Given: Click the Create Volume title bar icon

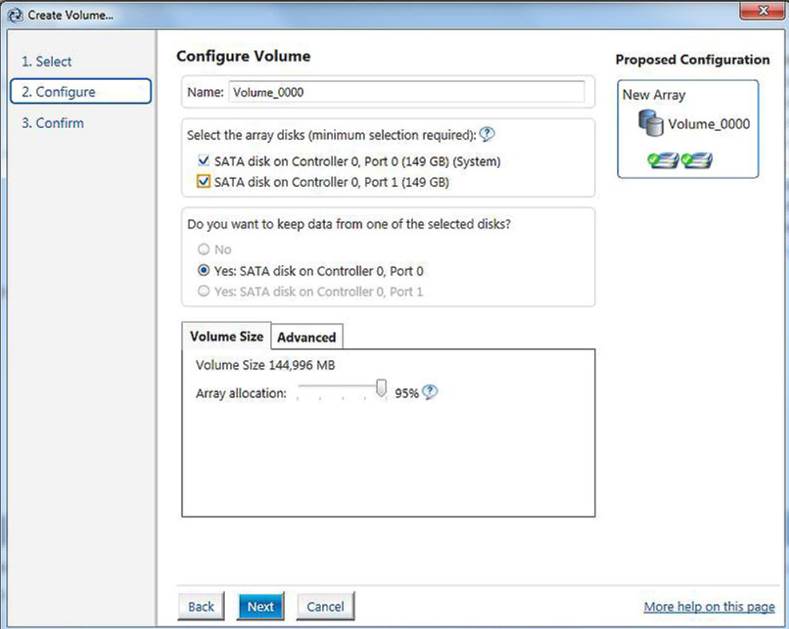Looking at the screenshot, I should click(16, 15).
